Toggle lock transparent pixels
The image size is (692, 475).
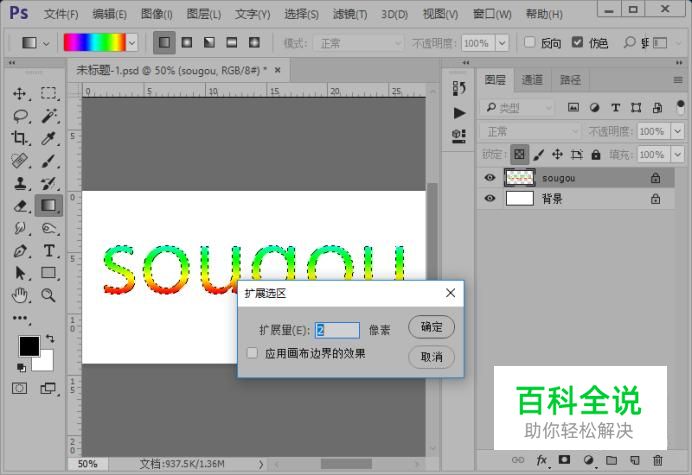[519, 155]
